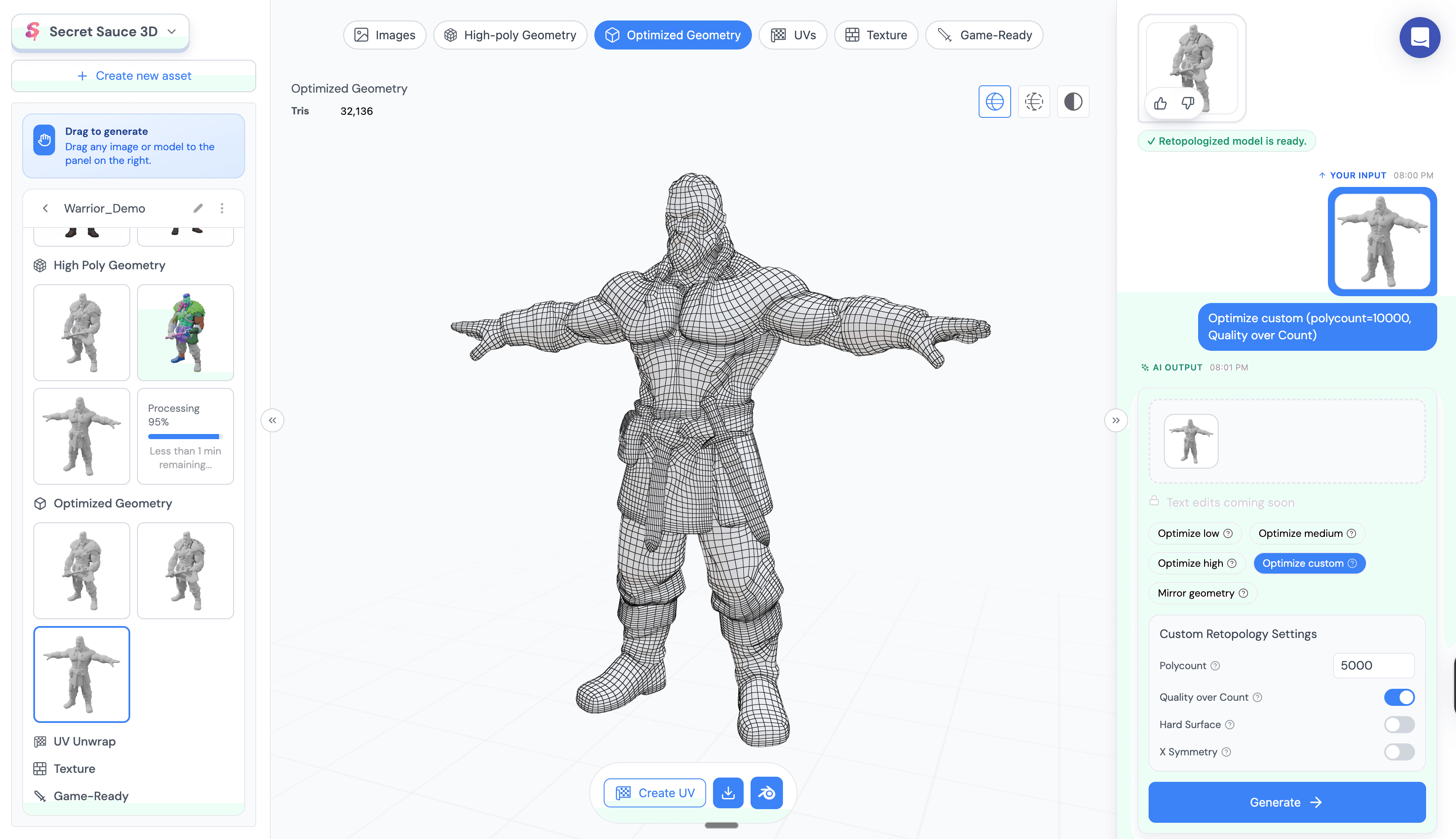The image size is (1456, 839).
Task: Open the three-dot menu for Warrior_Demo
Action: coord(222,208)
